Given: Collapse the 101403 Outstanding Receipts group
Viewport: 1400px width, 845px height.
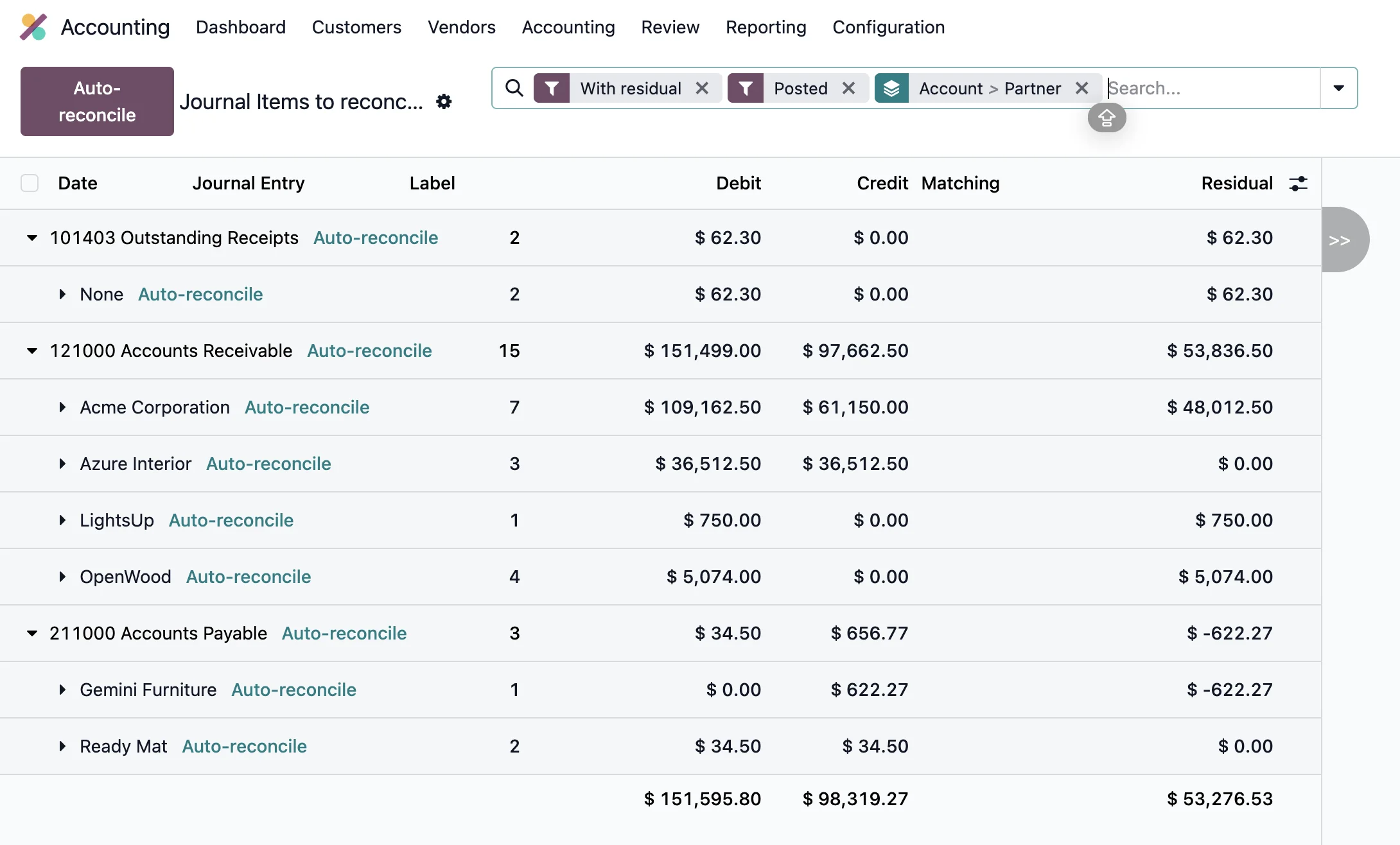Looking at the screenshot, I should coord(31,238).
